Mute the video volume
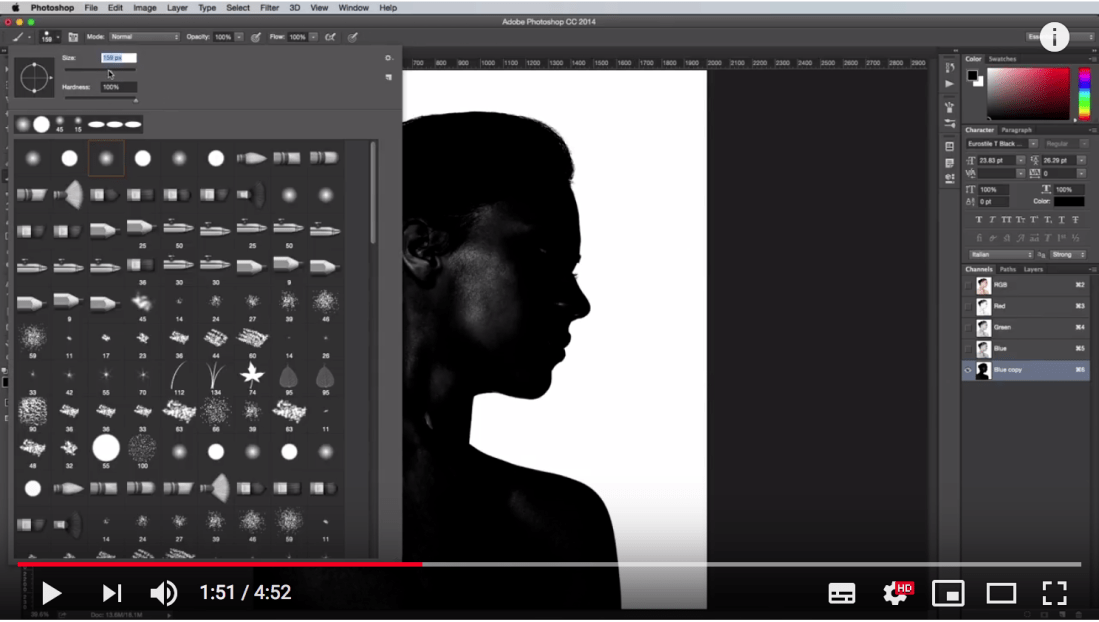Viewport: 1099px width, 622px height. (162, 593)
